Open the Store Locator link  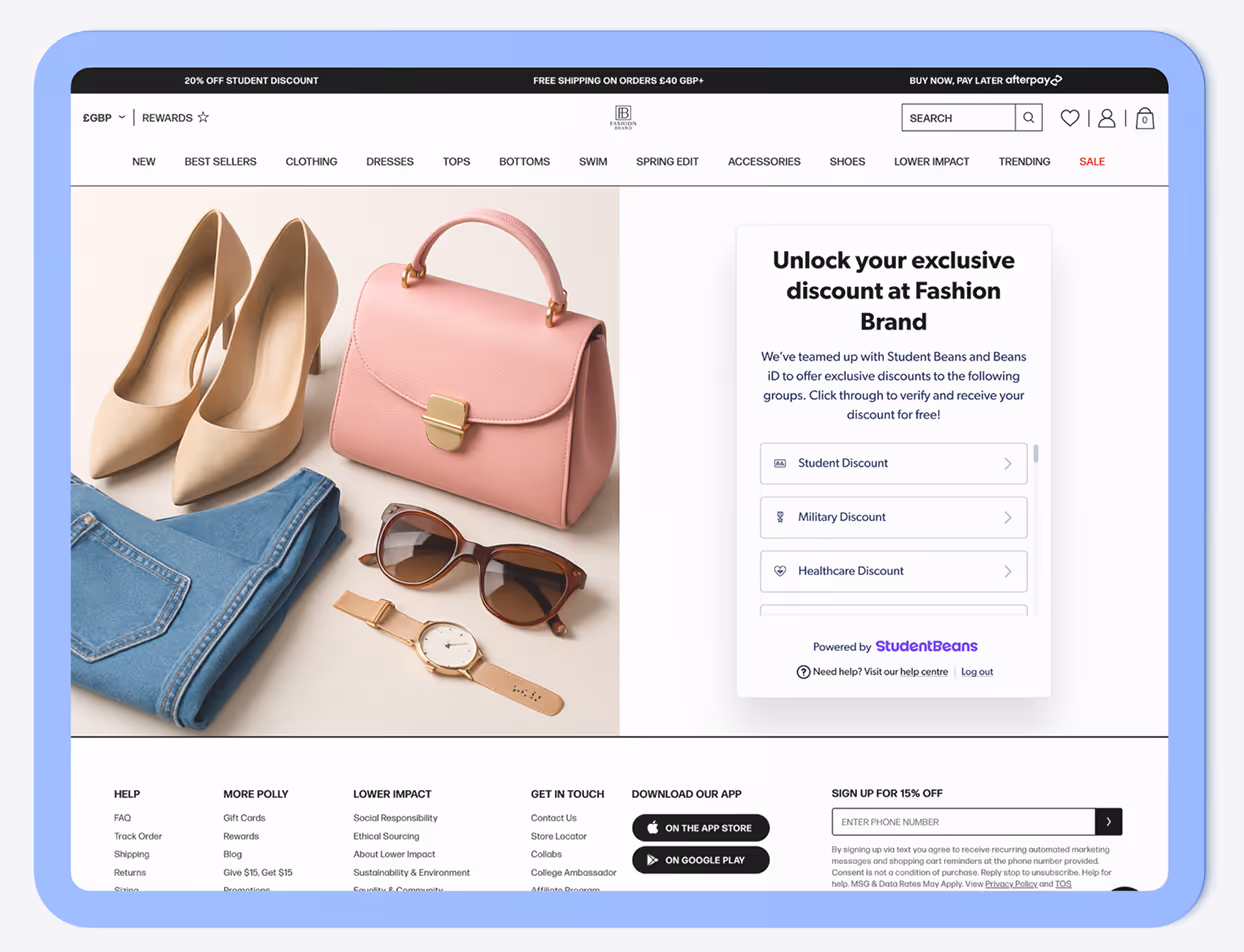pyautogui.click(x=559, y=836)
